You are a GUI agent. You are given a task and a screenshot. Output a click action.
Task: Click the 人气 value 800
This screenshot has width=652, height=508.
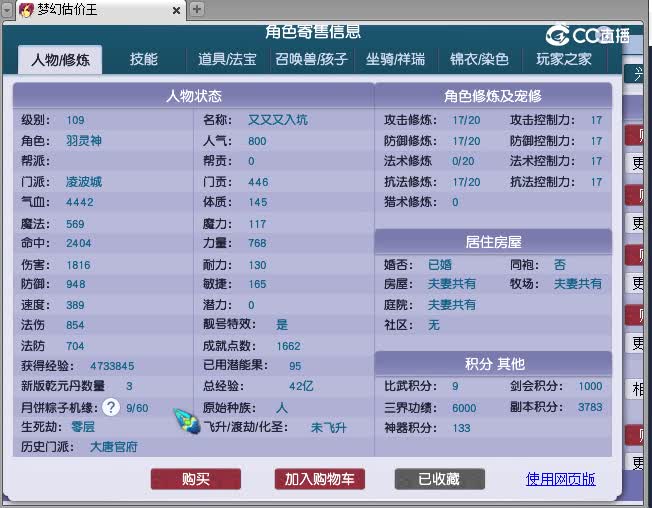(257, 141)
